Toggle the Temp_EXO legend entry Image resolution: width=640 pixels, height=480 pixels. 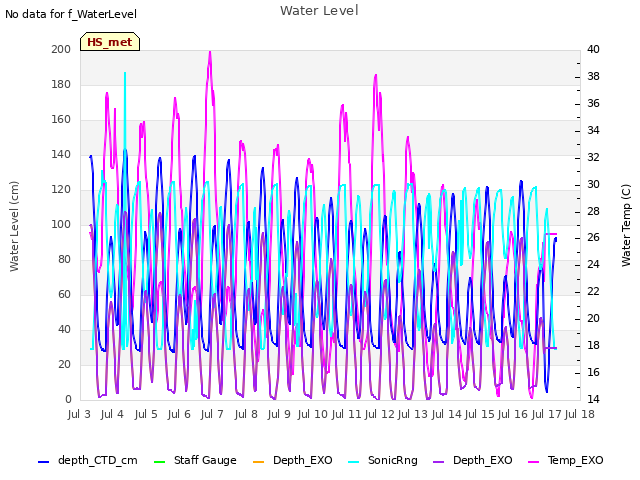[x=565, y=460]
